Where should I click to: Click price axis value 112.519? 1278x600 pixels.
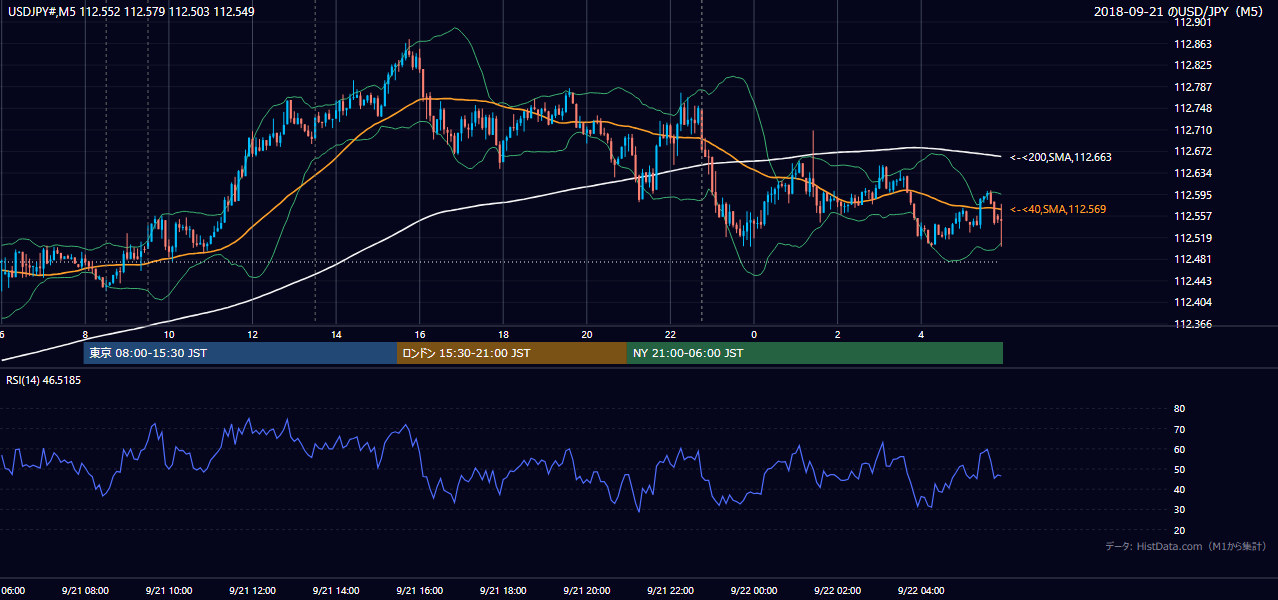point(1192,238)
